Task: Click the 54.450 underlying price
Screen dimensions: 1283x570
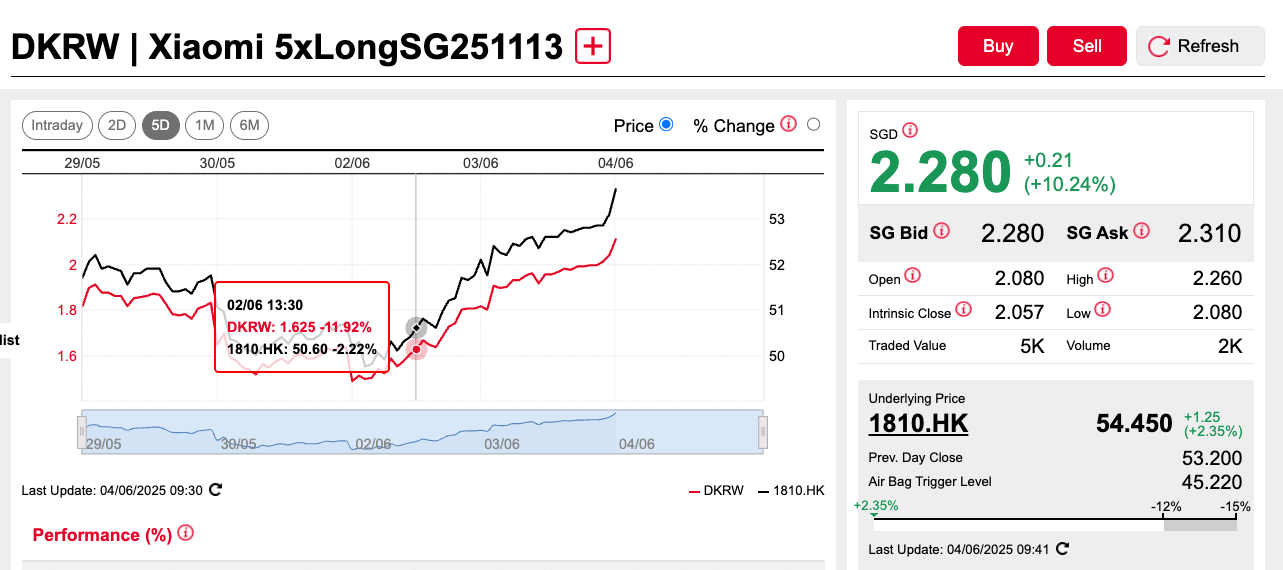Action: pyautogui.click(x=1134, y=423)
